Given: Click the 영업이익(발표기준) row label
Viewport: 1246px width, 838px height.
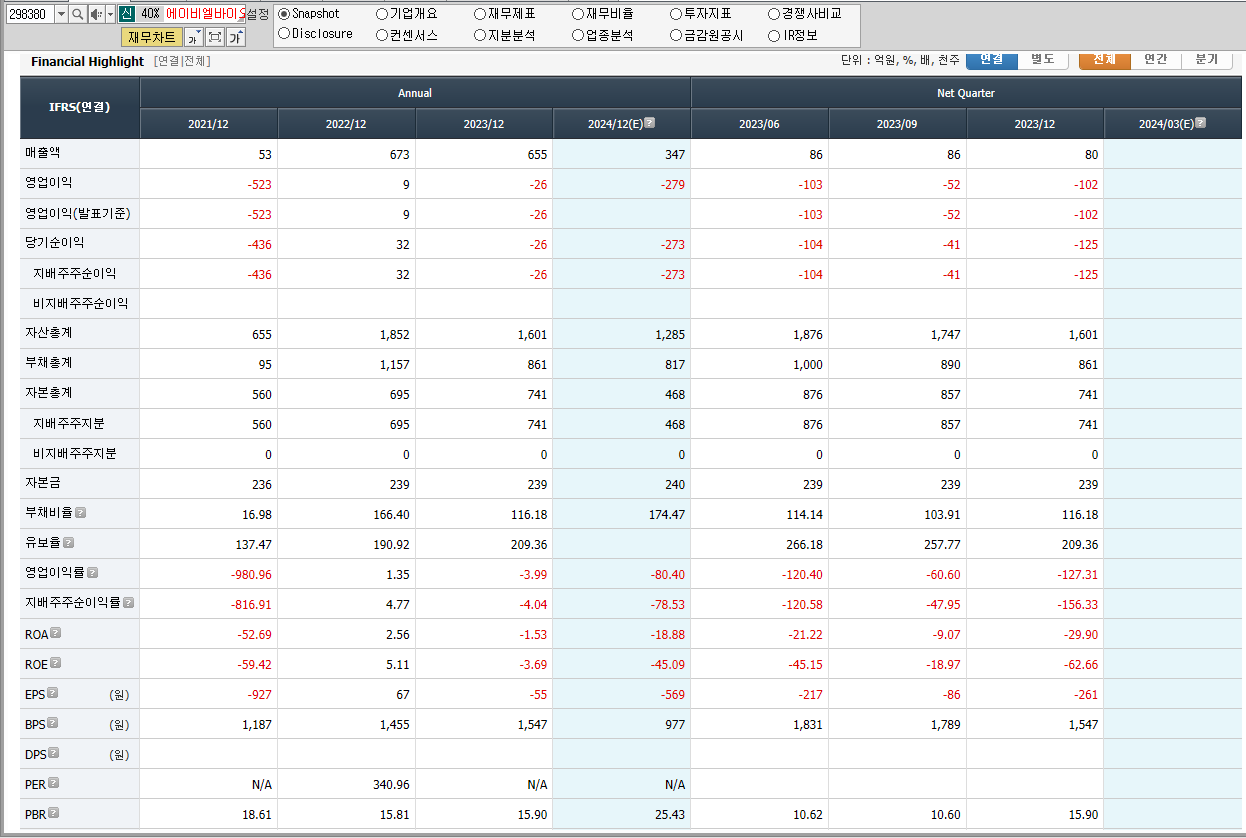Looking at the screenshot, I should pos(78,213).
